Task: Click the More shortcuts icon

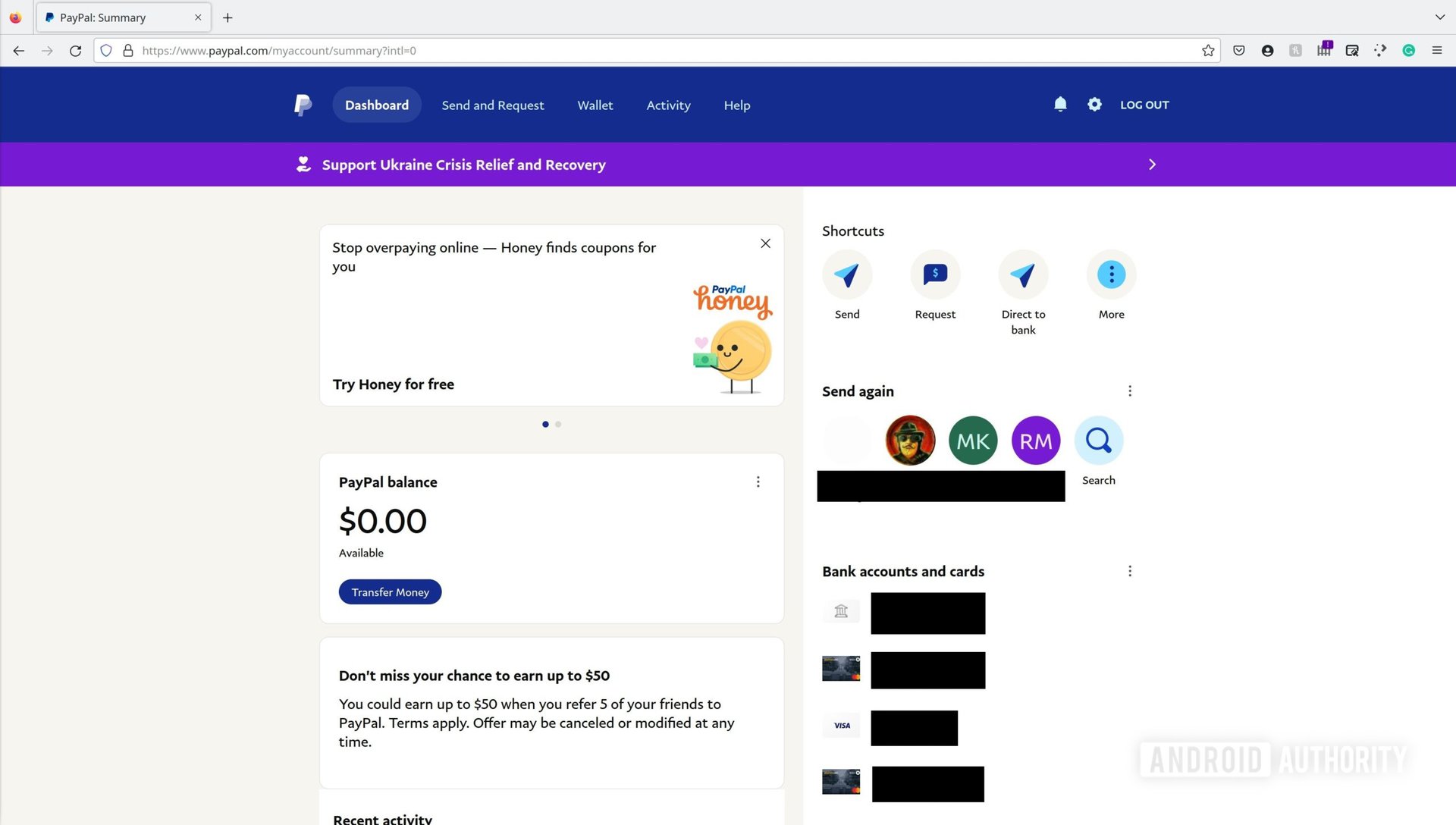Action: click(x=1111, y=273)
